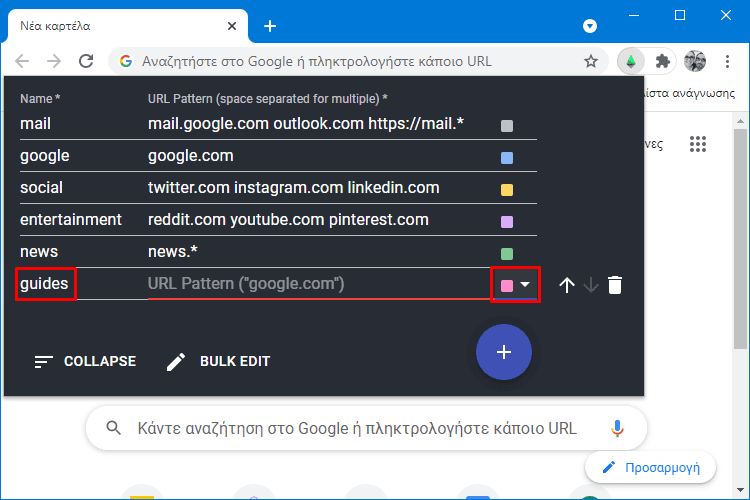Image resolution: width=750 pixels, height=500 pixels.
Task: Open the green tree tab-groups extension icon
Action: (631, 61)
